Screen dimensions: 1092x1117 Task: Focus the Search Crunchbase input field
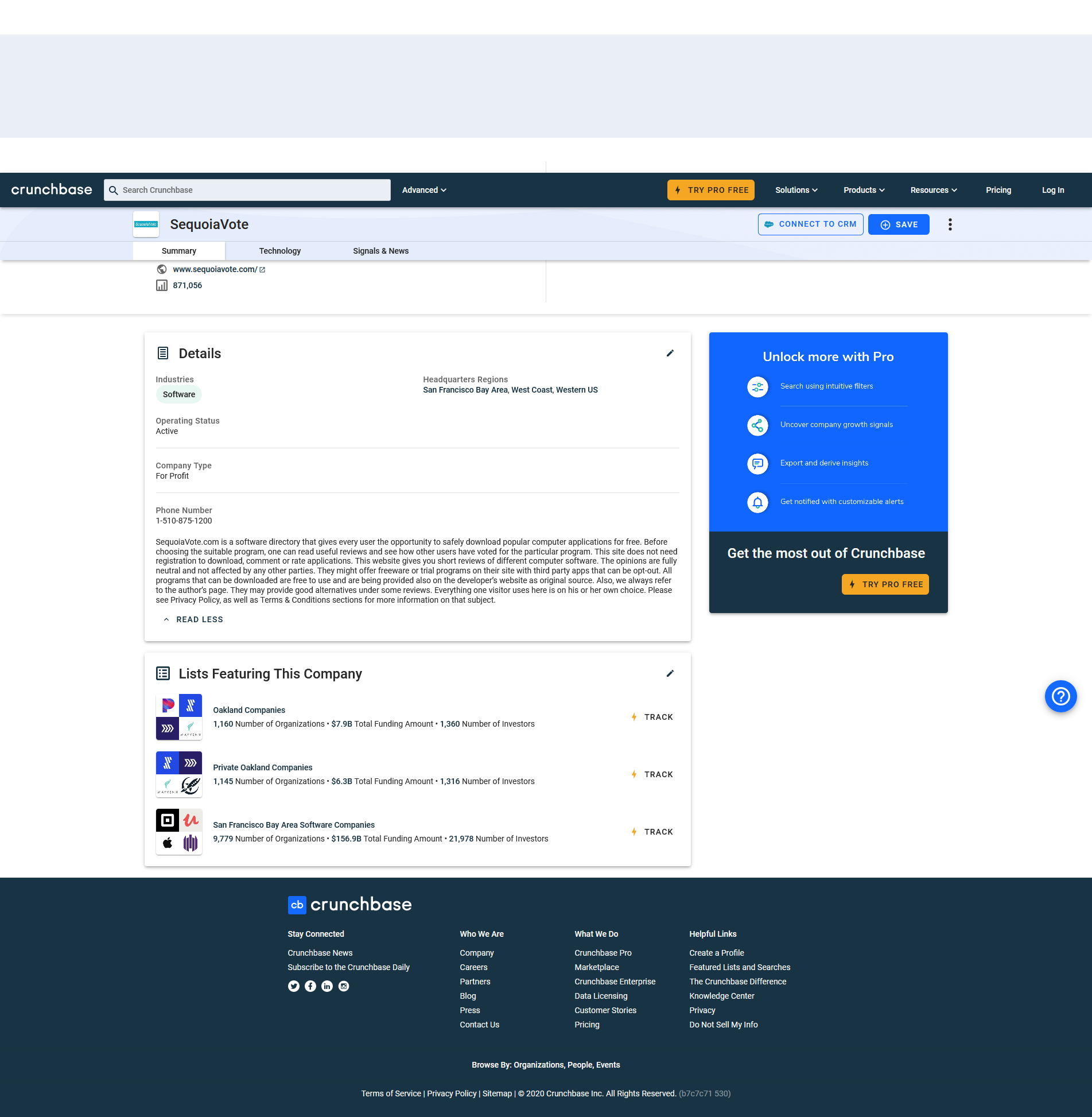(247, 190)
